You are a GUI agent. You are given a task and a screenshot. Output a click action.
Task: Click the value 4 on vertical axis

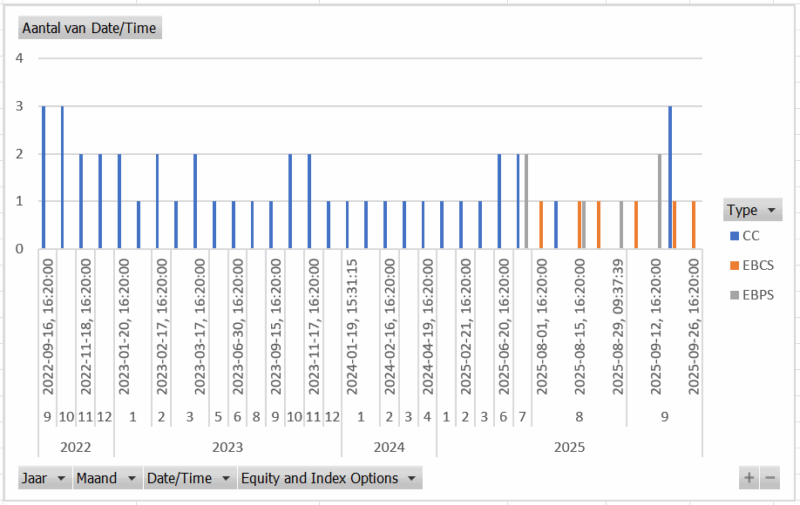19,58
